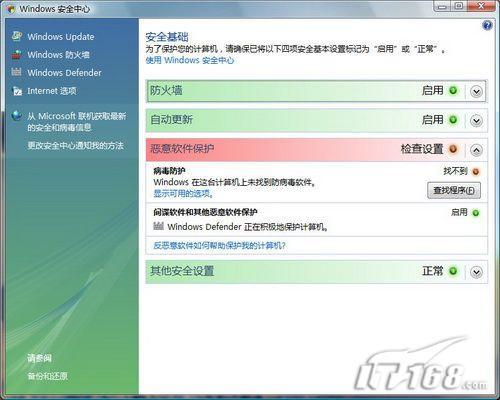Click the red status light on 恶意软件保护 row
Viewport: 500px width, 400px height.
(453, 149)
